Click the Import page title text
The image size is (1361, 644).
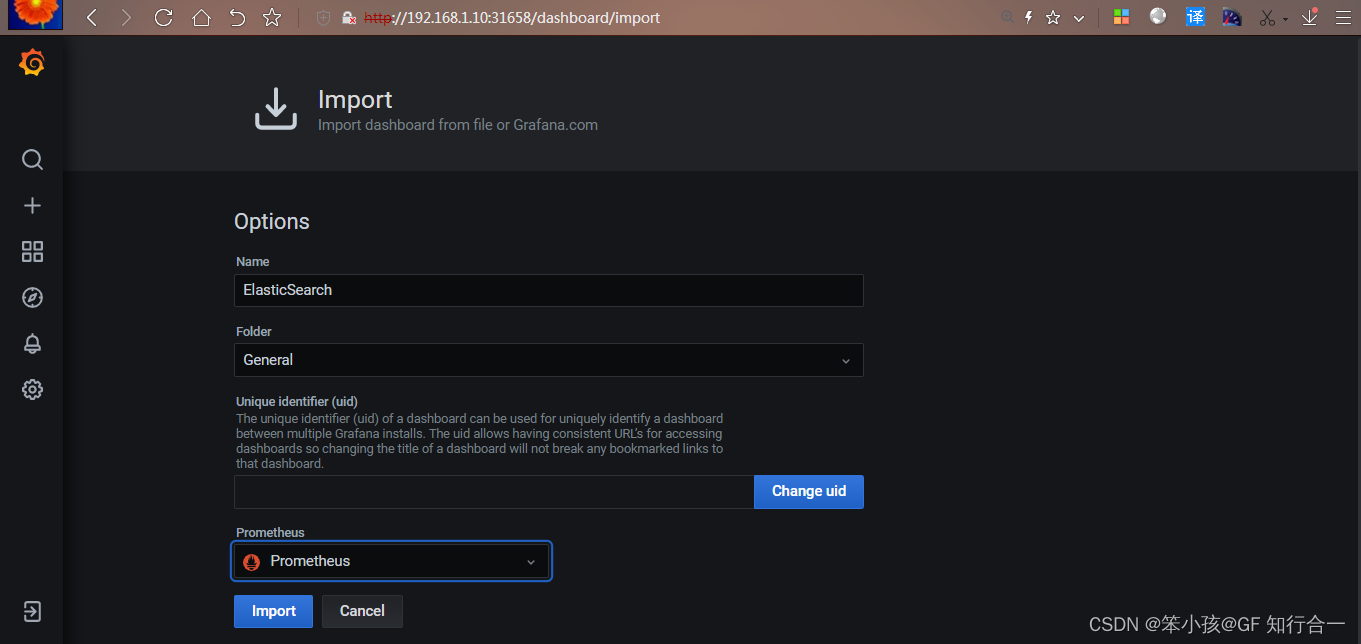[355, 100]
